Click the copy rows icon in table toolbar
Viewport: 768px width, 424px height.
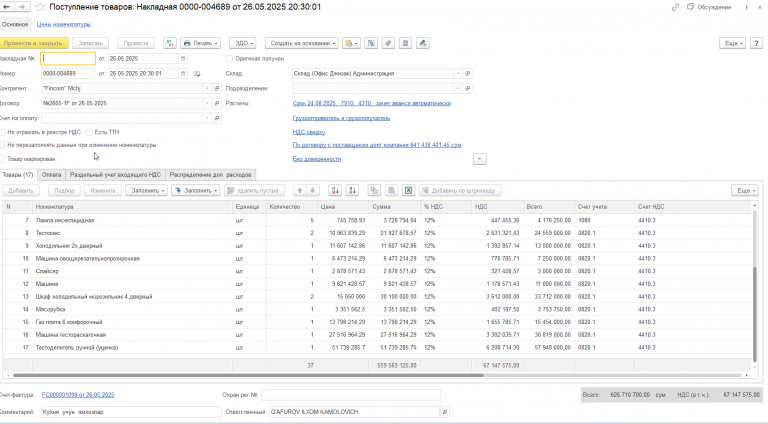click(374, 190)
